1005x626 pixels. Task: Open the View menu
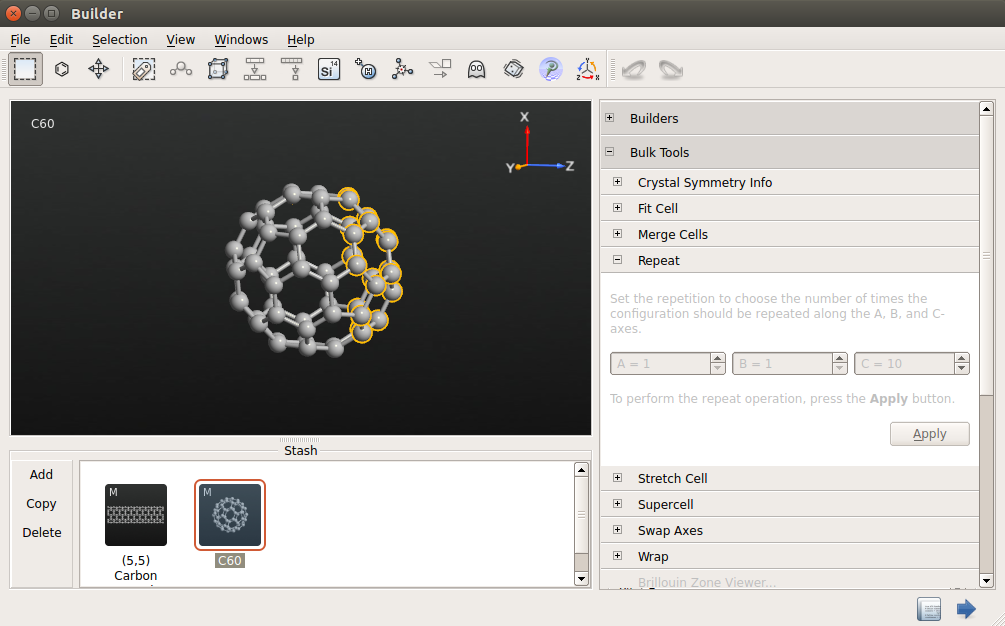(x=181, y=40)
